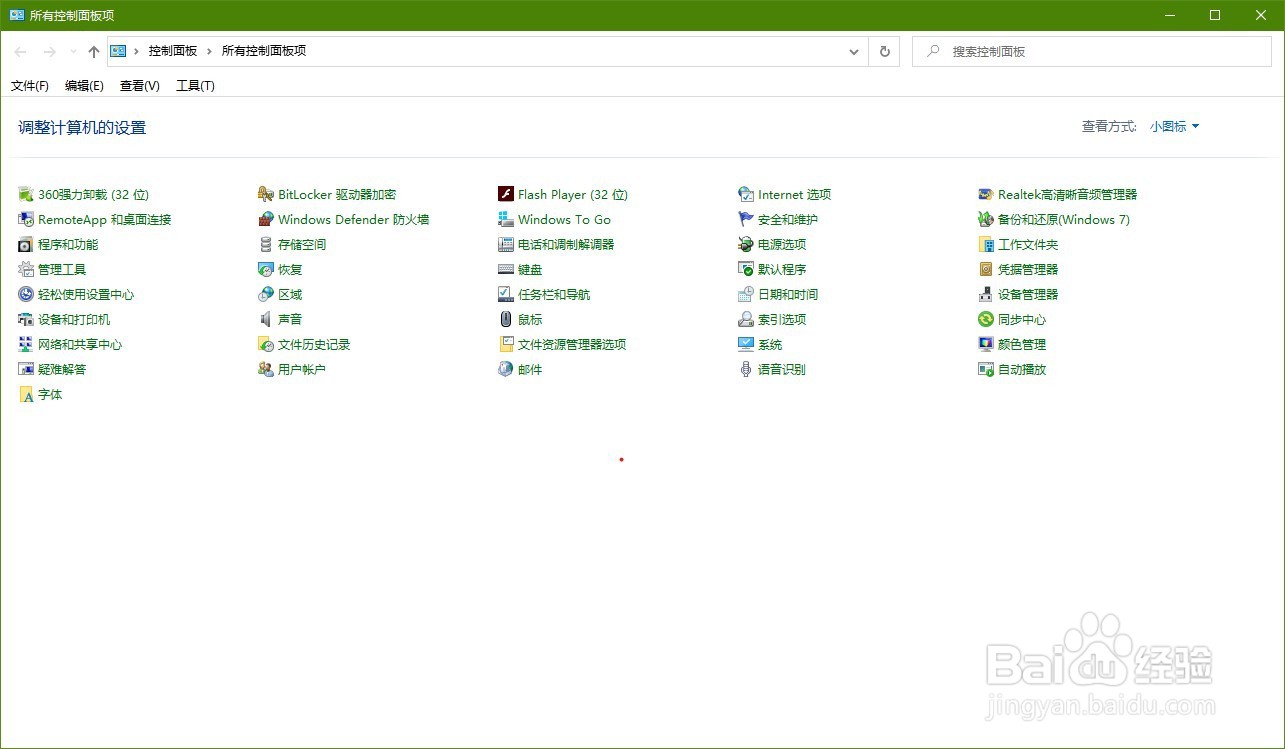Open Realtek高清晰音频管理器 link
The height and width of the screenshot is (749, 1285).
coord(1068,194)
